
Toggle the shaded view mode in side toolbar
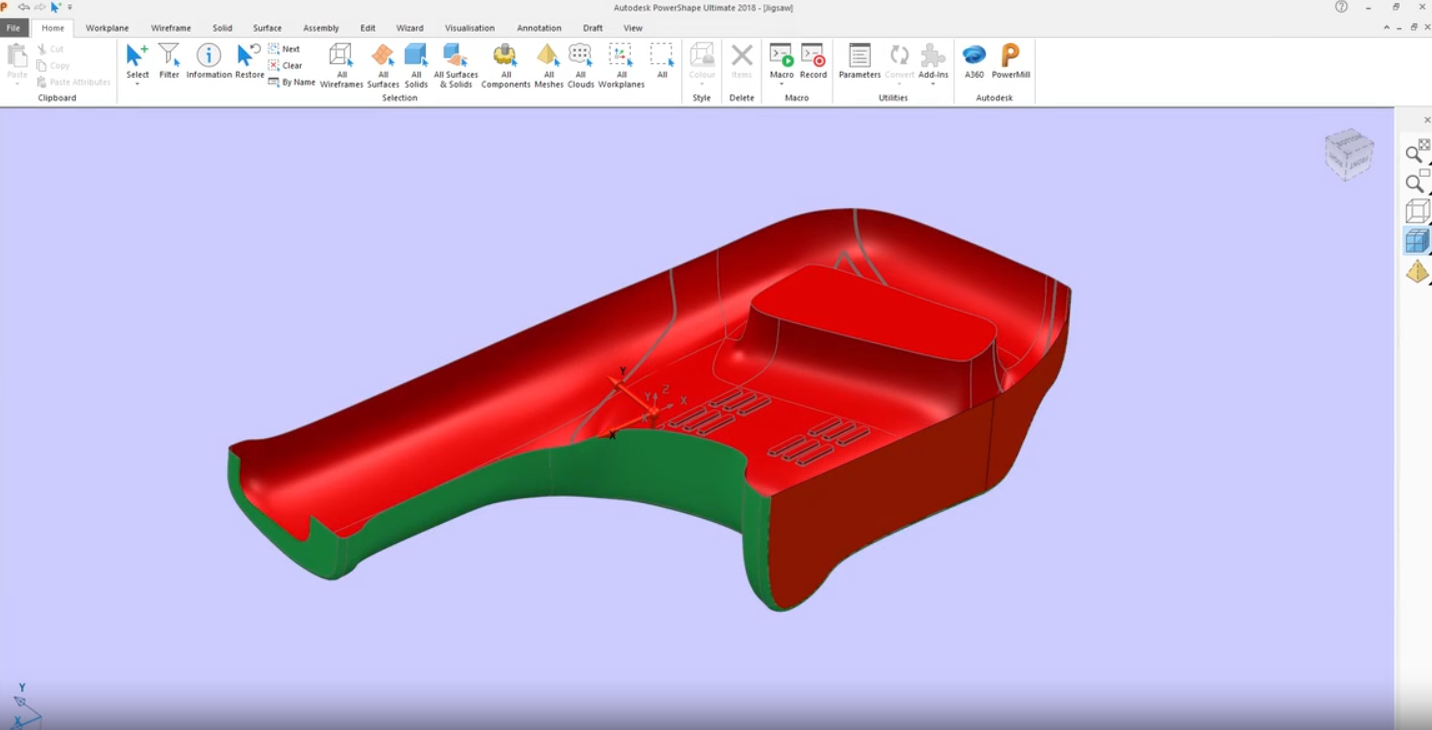click(1417, 241)
